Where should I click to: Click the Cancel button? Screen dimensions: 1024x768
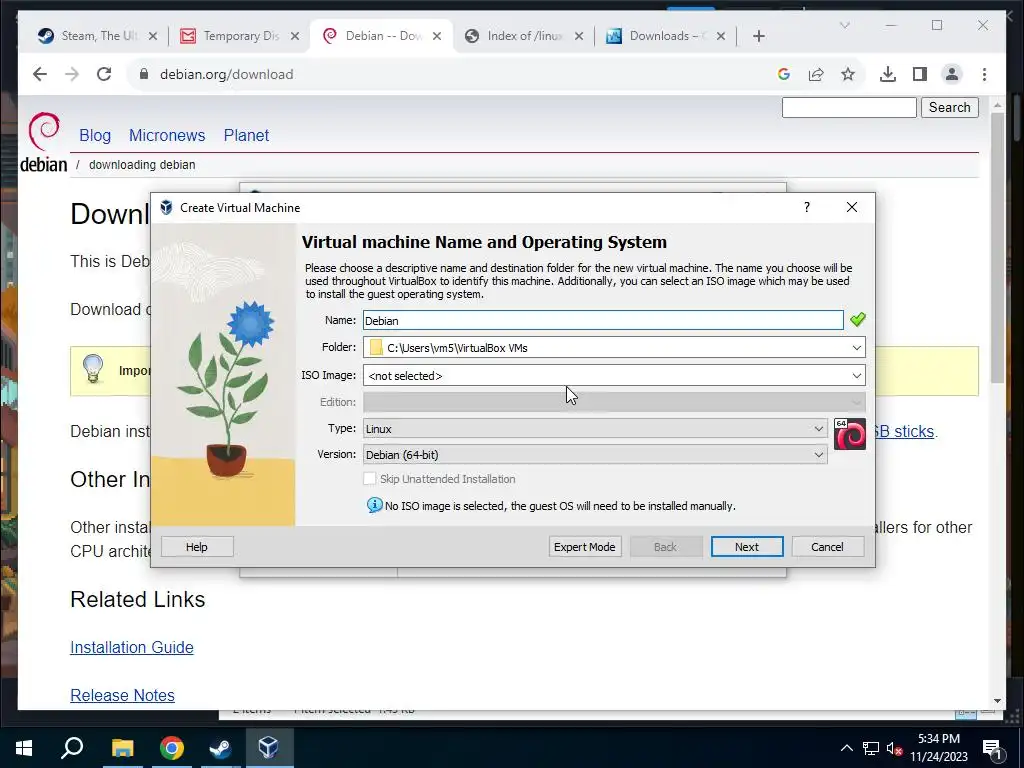(827, 547)
